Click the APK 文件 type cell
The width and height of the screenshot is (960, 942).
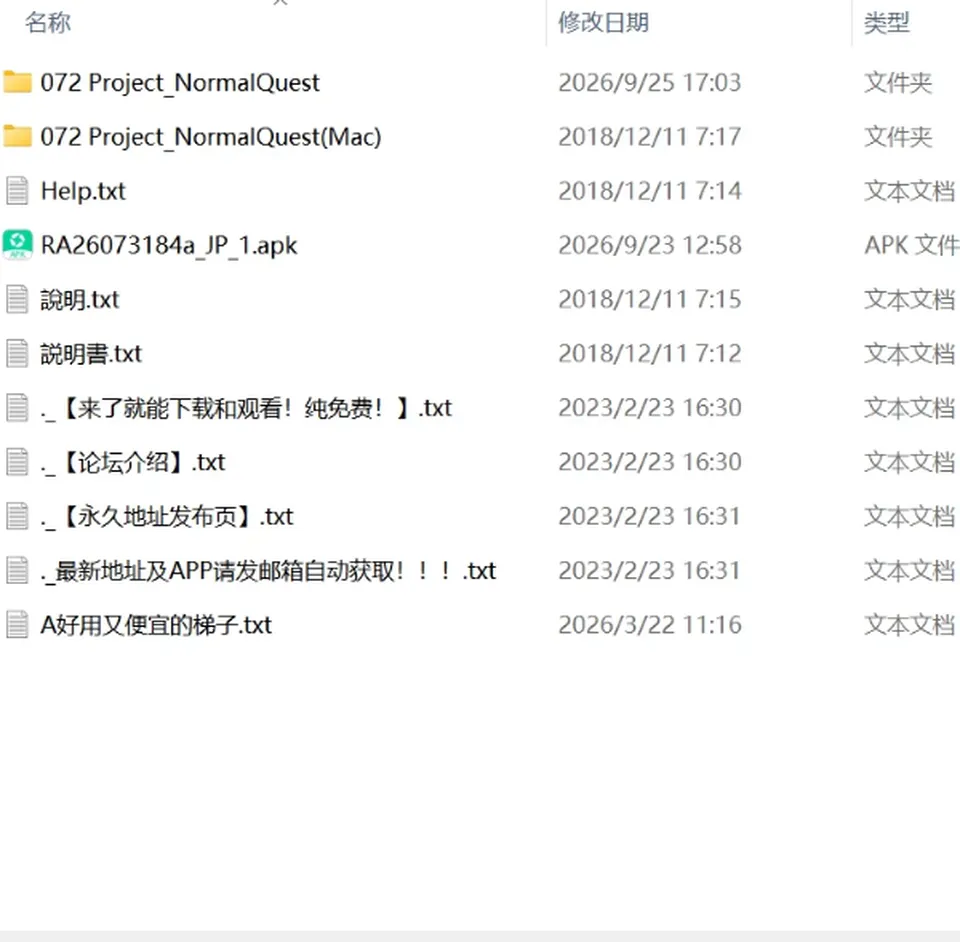pyautogui.click(x=912, y=245)
